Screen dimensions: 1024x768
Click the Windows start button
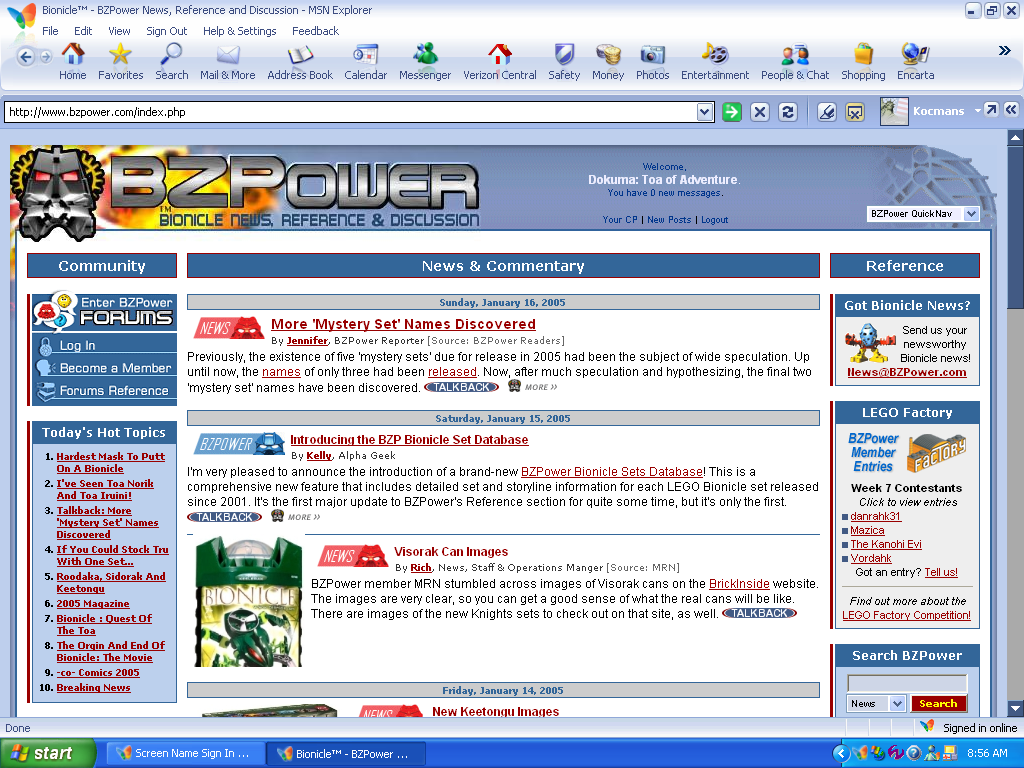pyautogui.click(x=48, y=753)
